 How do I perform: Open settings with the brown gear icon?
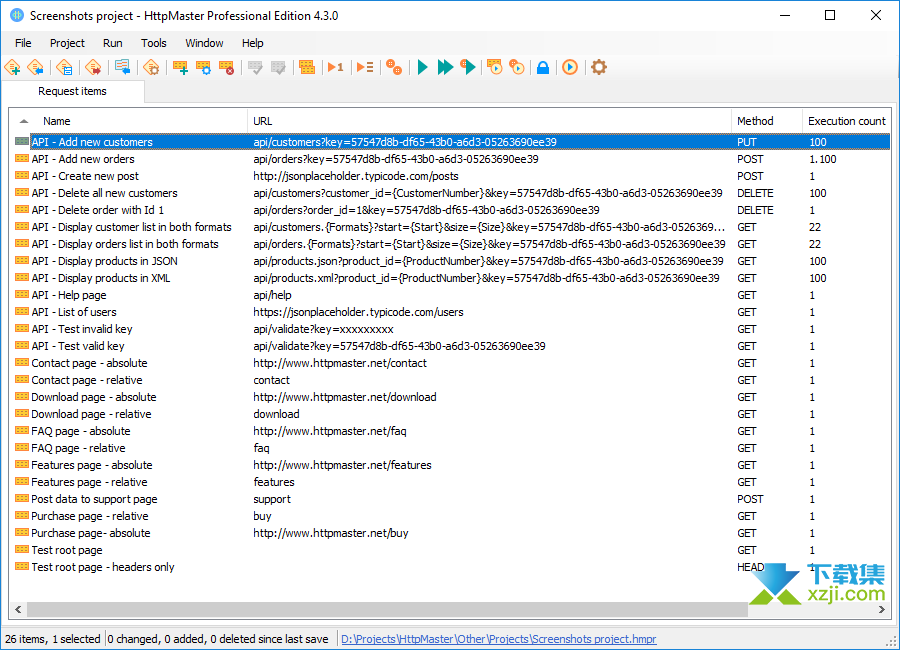[x=599, y=67]
